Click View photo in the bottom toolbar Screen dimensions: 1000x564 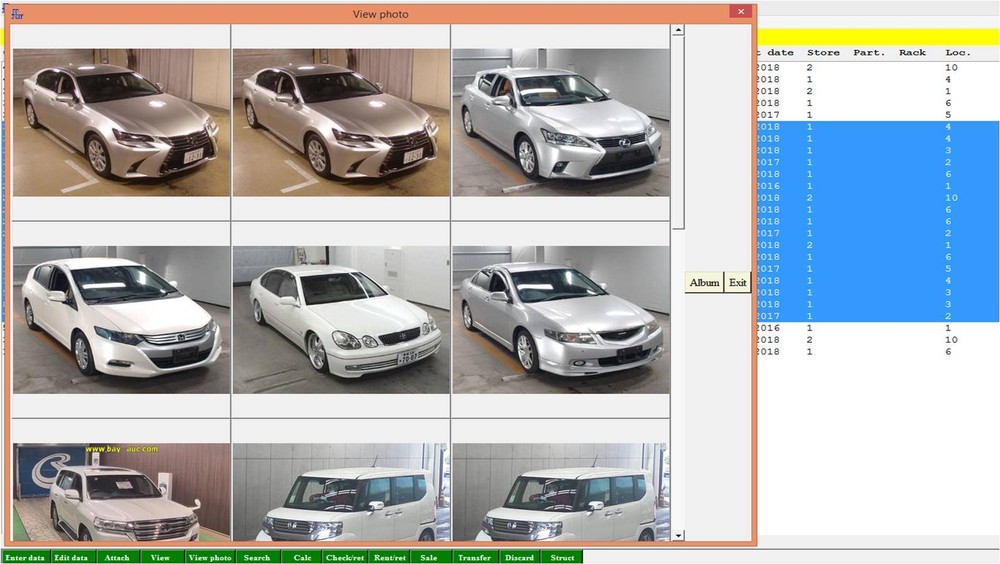(x=210, y=557)
